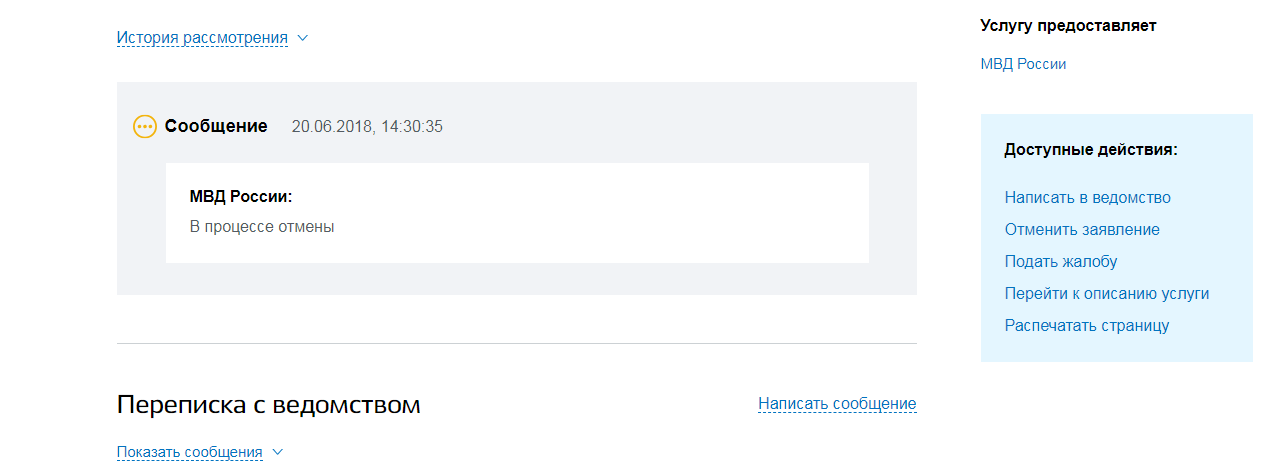Click the Сообщение heading label
This screenshot has width=1261, height=475.
216,126
